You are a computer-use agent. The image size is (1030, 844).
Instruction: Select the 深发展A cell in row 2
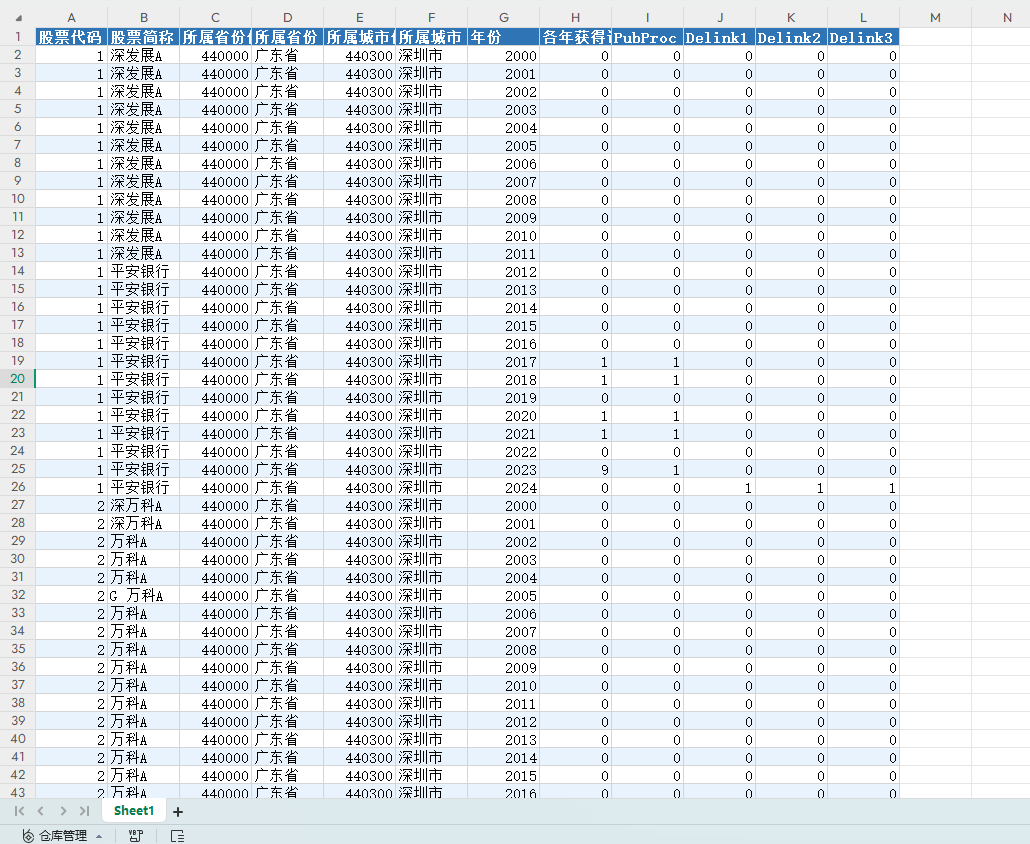pyautogui.click(x=143, y=55)
